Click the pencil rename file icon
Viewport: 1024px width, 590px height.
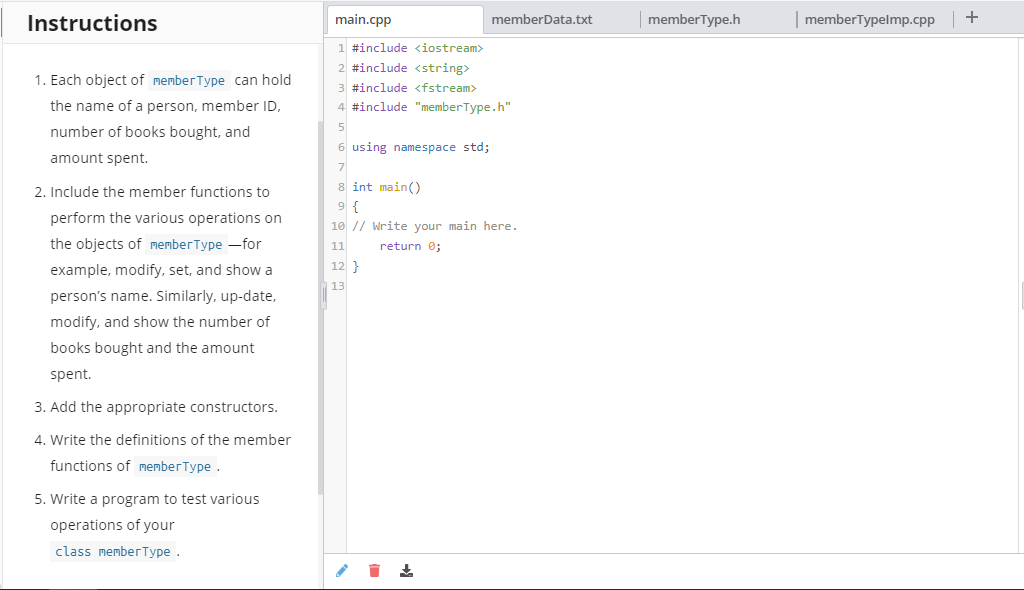click(x=342, y=571)
